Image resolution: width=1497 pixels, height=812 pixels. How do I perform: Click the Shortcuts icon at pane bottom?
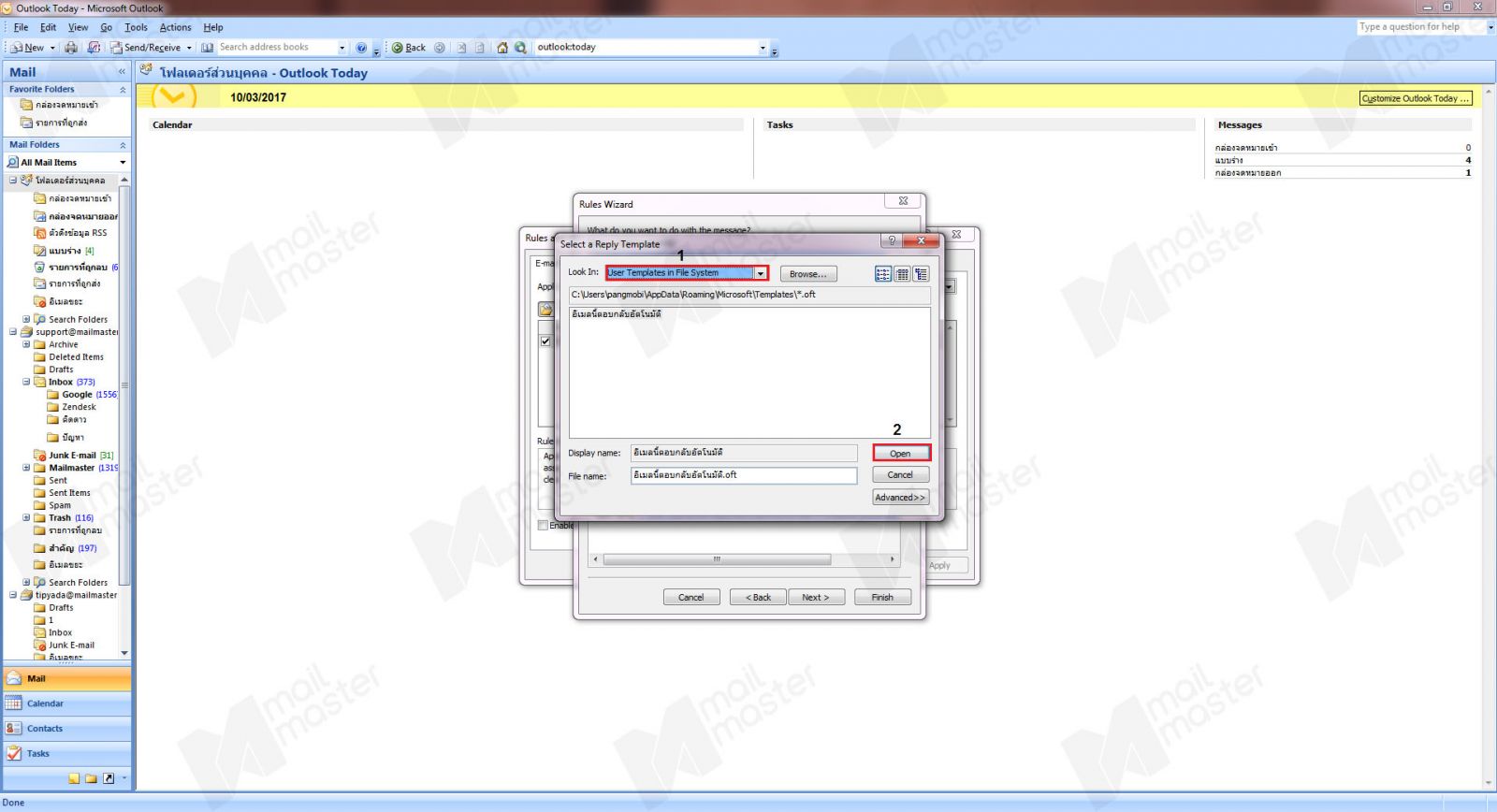(x=109, y=778)
